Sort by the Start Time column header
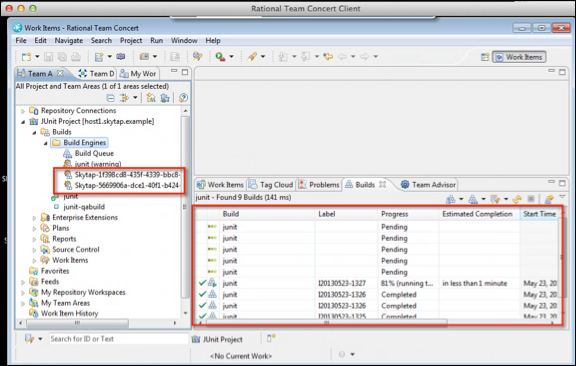The image size is (576, 366). point(539,214)
